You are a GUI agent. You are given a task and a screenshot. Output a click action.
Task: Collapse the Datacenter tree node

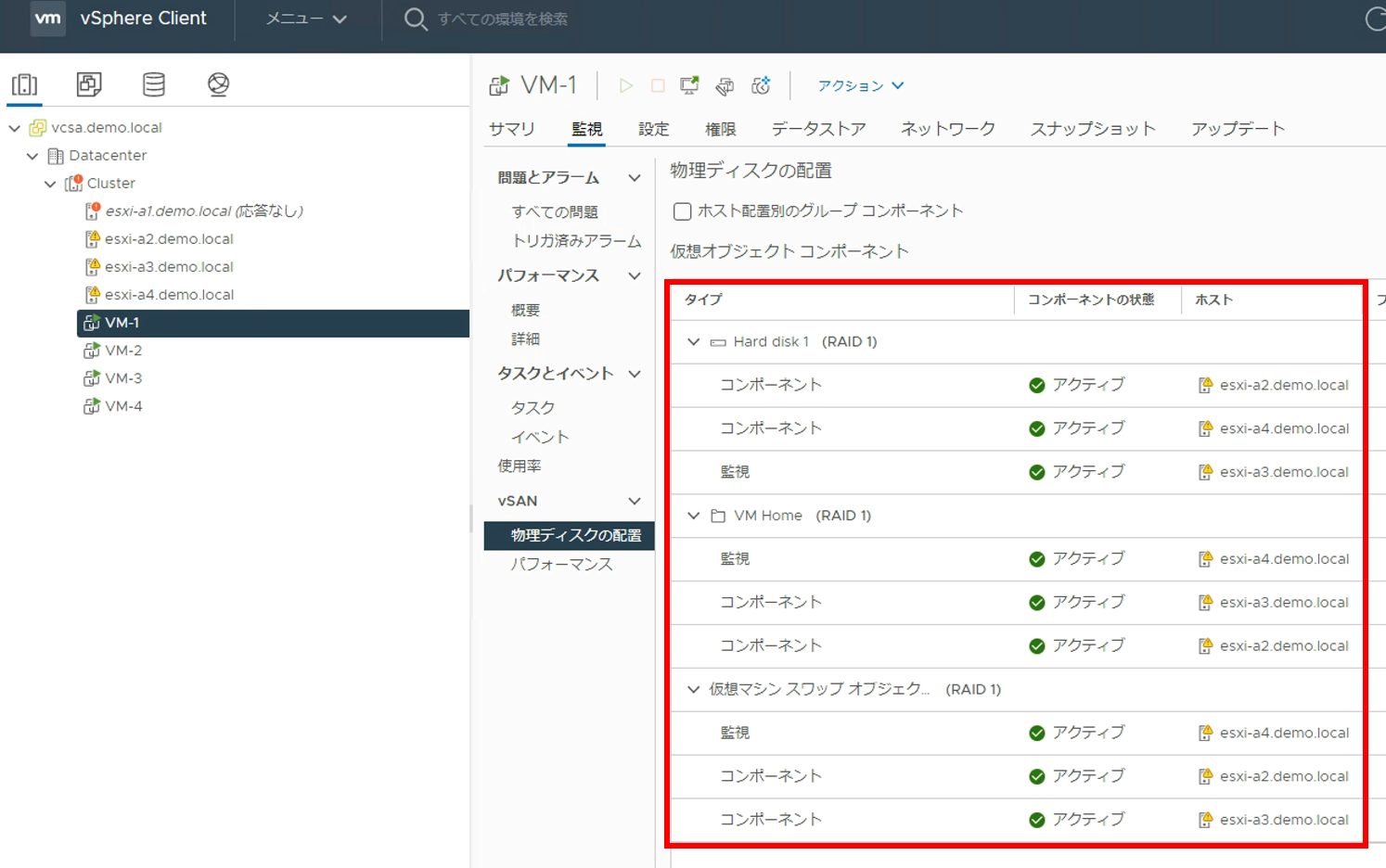[x=32, y=156]
